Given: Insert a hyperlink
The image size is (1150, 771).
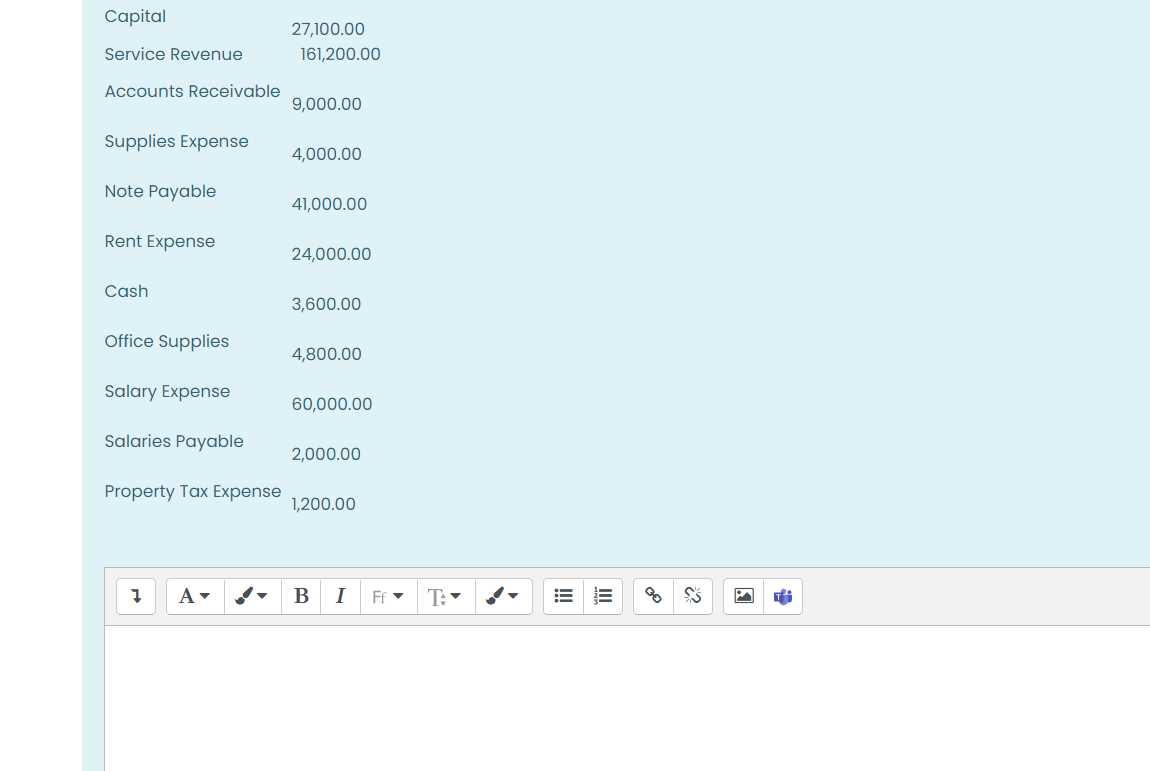Looking at the screenshot, I should click(x=653, y=596).
